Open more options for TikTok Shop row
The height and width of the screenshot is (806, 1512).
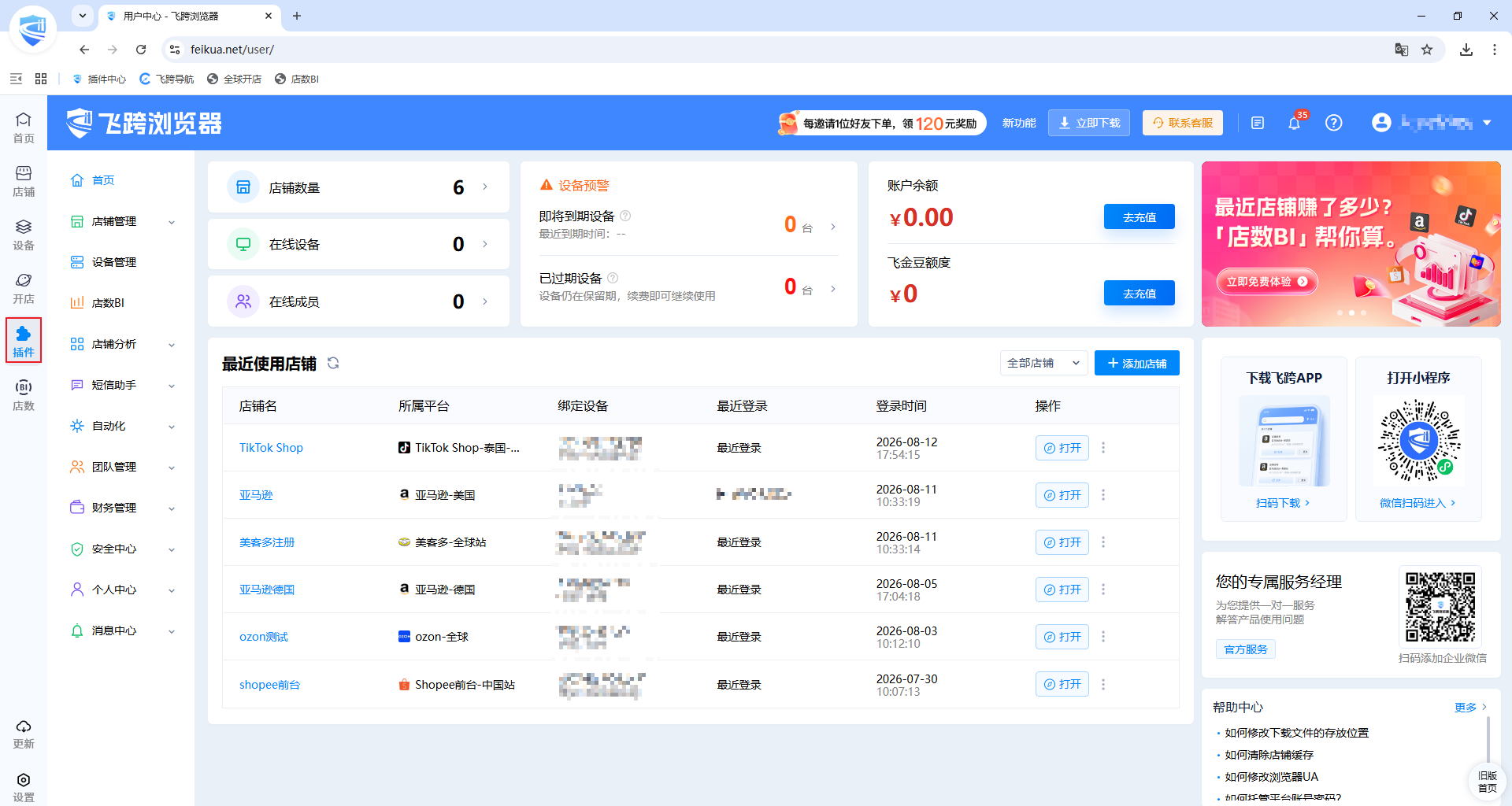(1103, 448)
